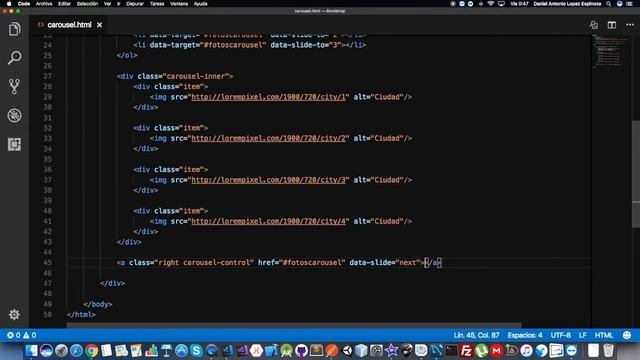Open App Store from the dock
This screenshot has width=640, height=360.
181,351
